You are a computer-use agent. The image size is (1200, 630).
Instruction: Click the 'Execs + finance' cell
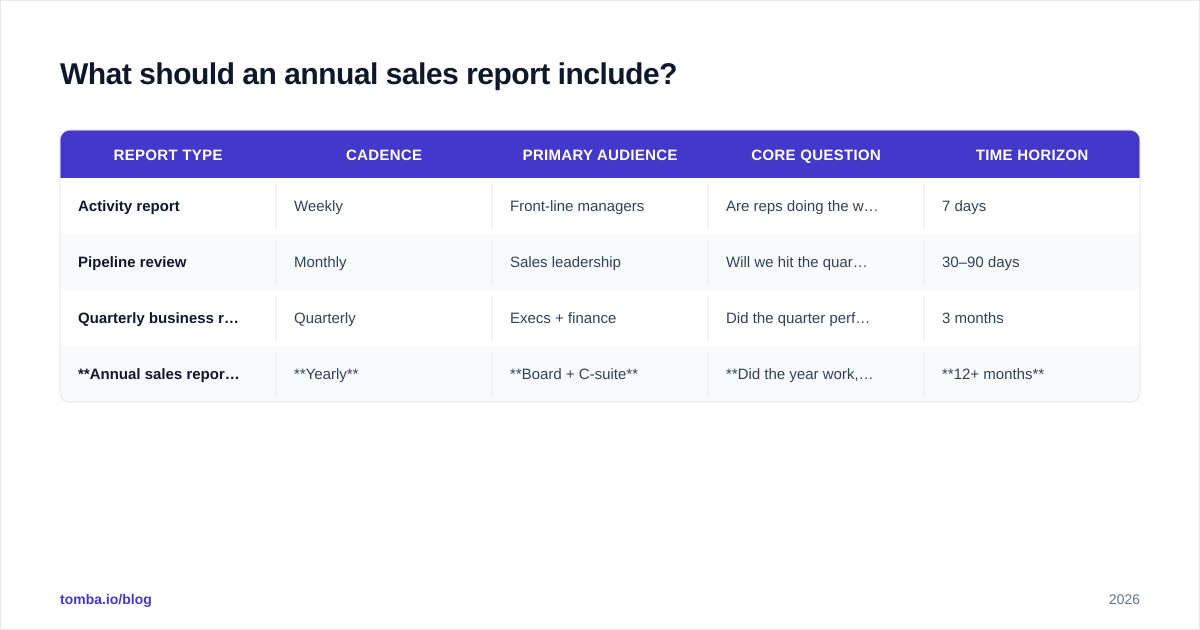[600, 318]
